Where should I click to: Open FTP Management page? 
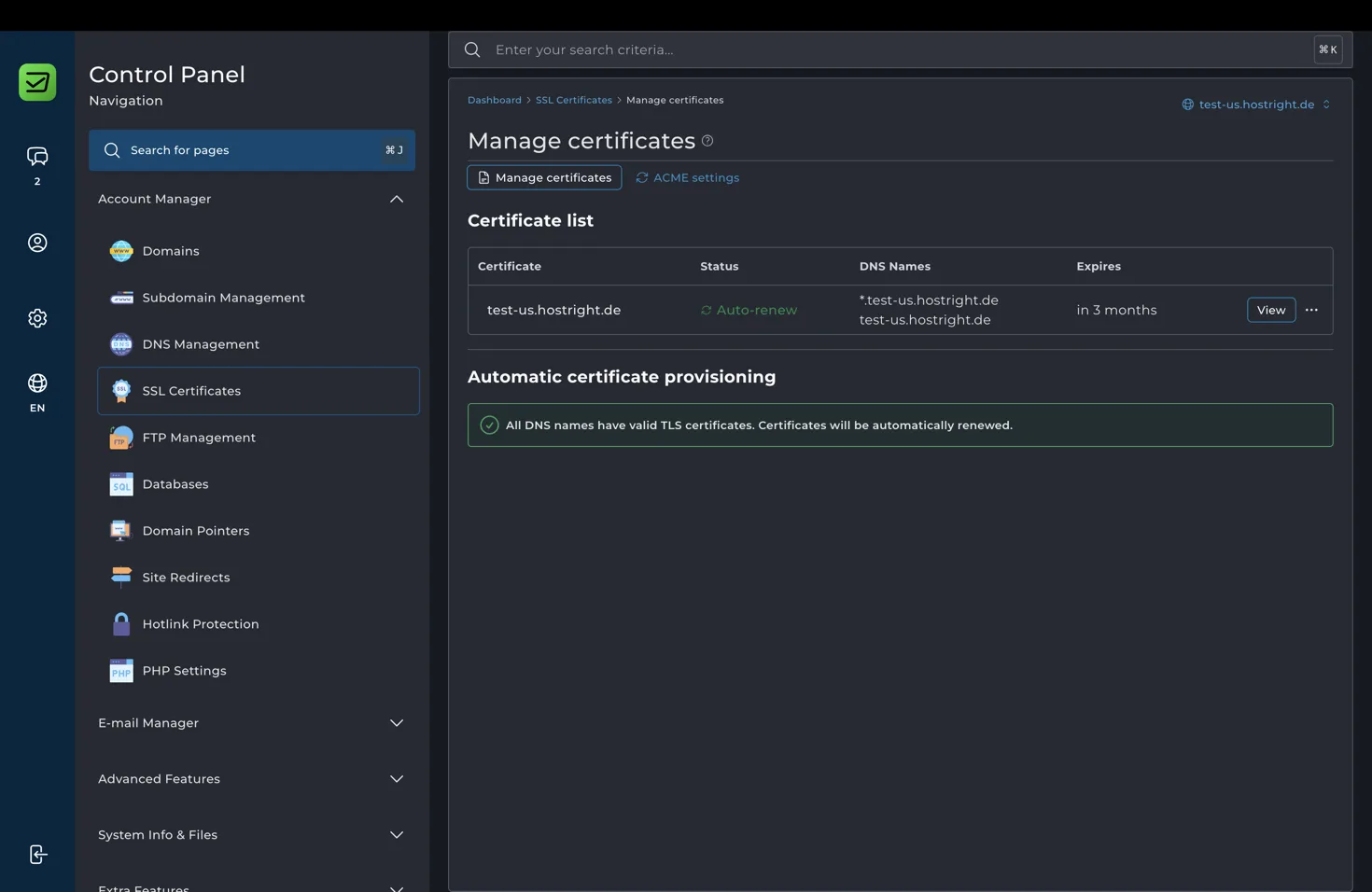259,438
